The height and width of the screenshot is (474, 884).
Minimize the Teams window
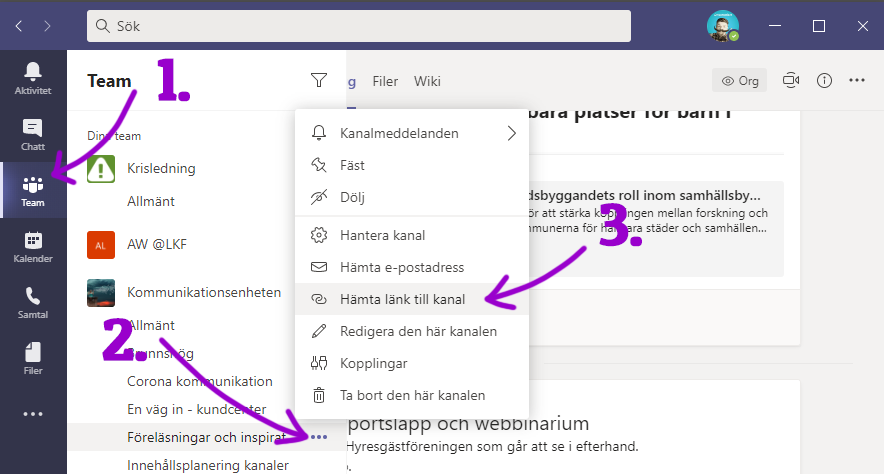coord(775,26)
